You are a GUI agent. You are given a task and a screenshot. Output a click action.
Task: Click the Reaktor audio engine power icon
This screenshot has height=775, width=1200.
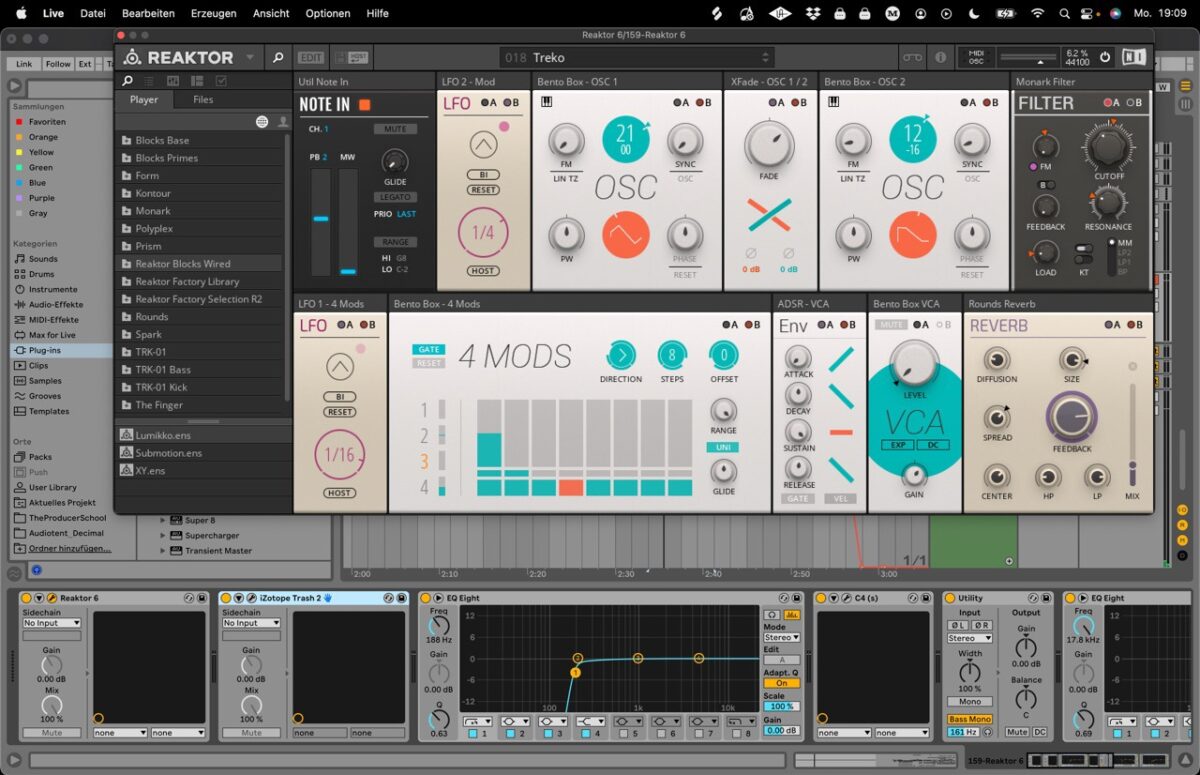(x=1105, y=58)
